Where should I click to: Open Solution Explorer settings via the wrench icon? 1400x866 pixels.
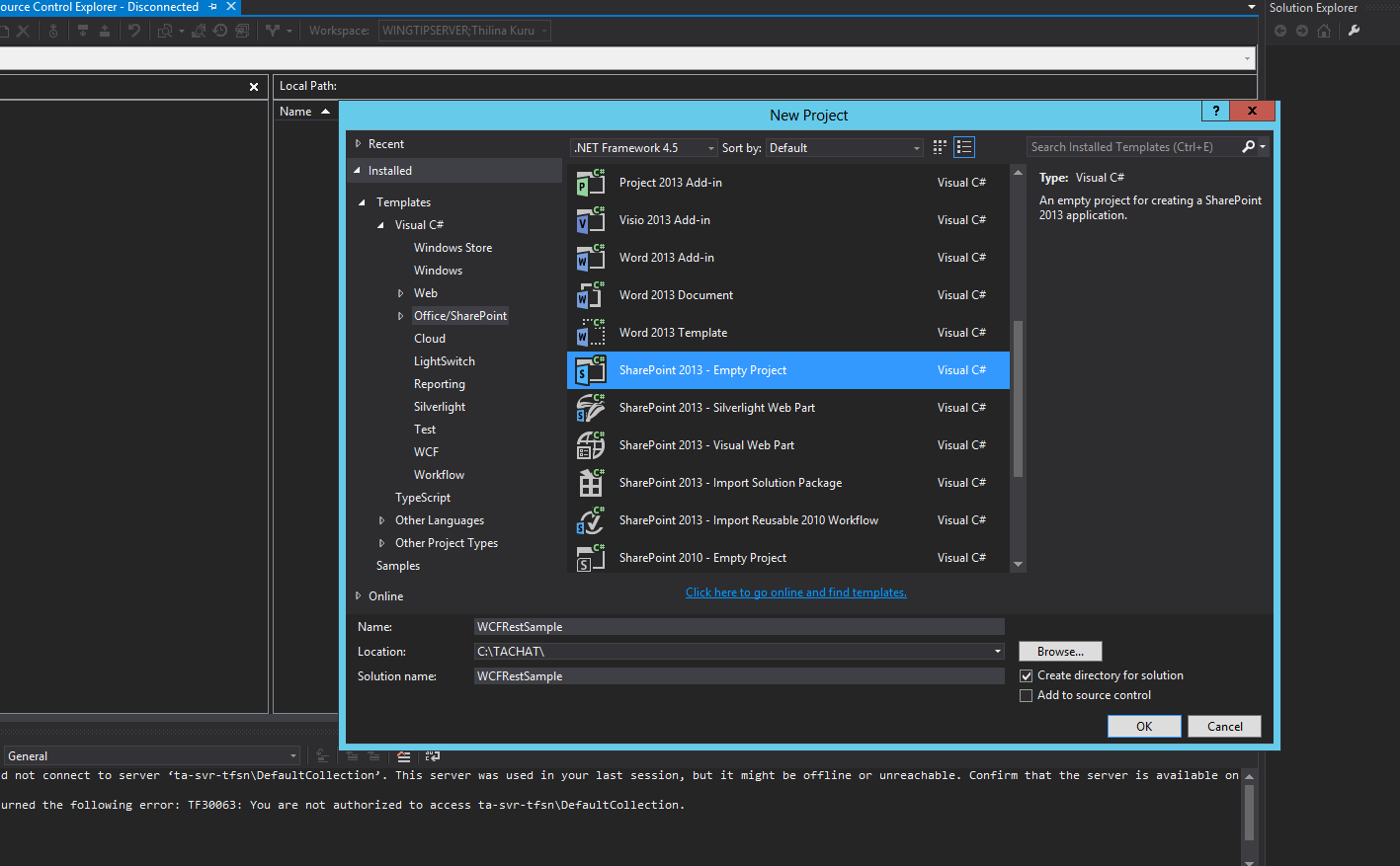pos(1355,30)
